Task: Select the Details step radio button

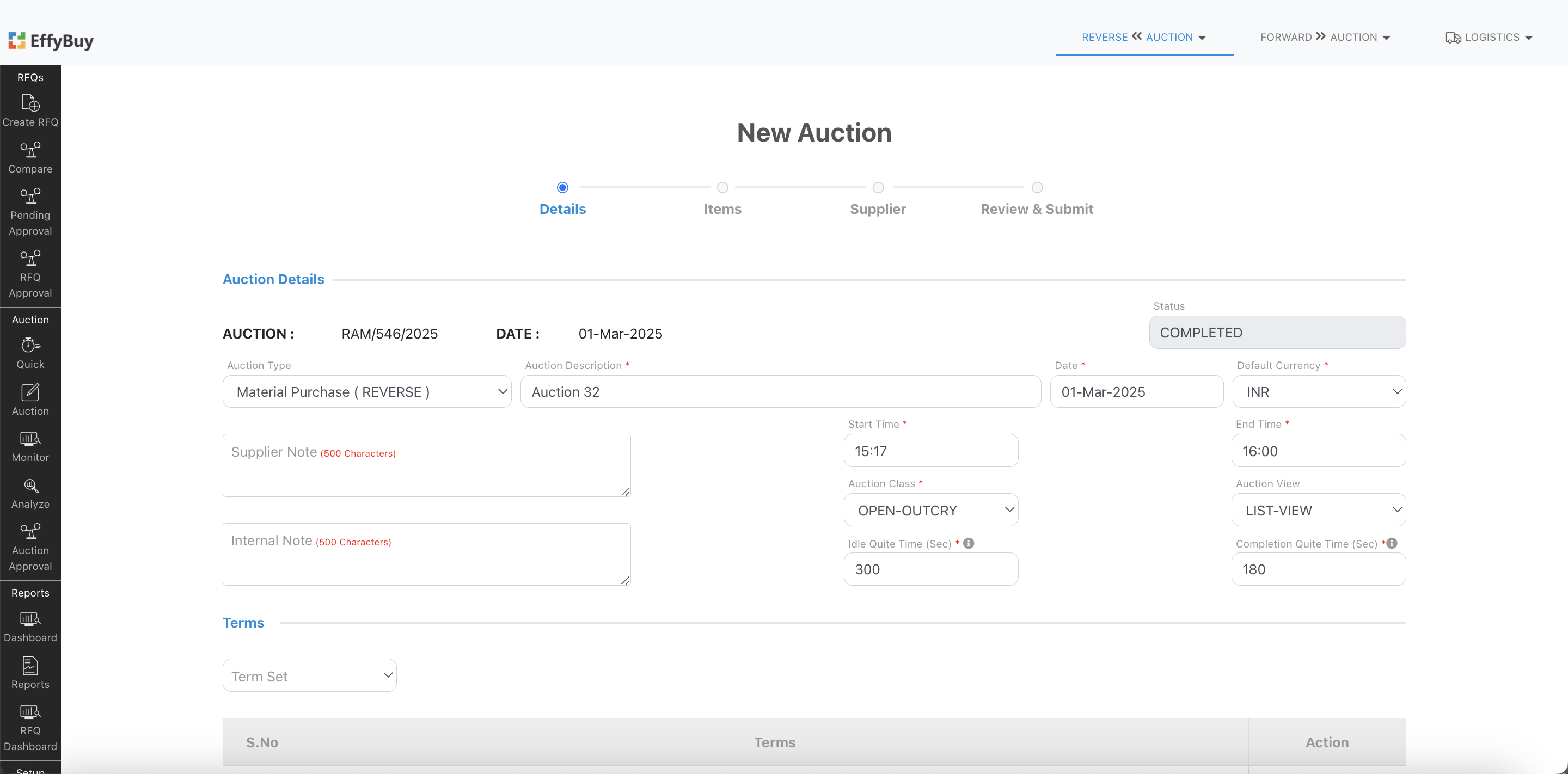Action: (562, 187)
